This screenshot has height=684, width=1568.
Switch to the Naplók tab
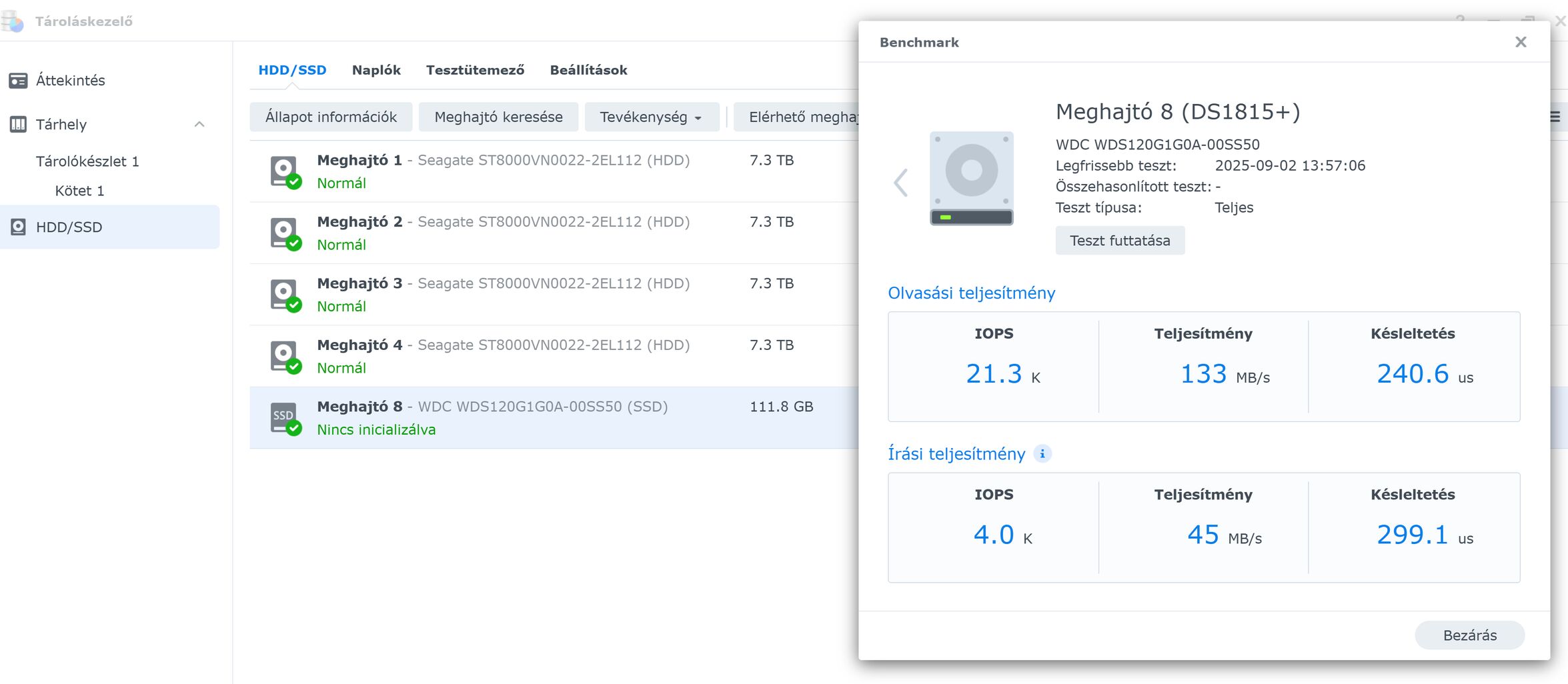click(x=376, y=70)
